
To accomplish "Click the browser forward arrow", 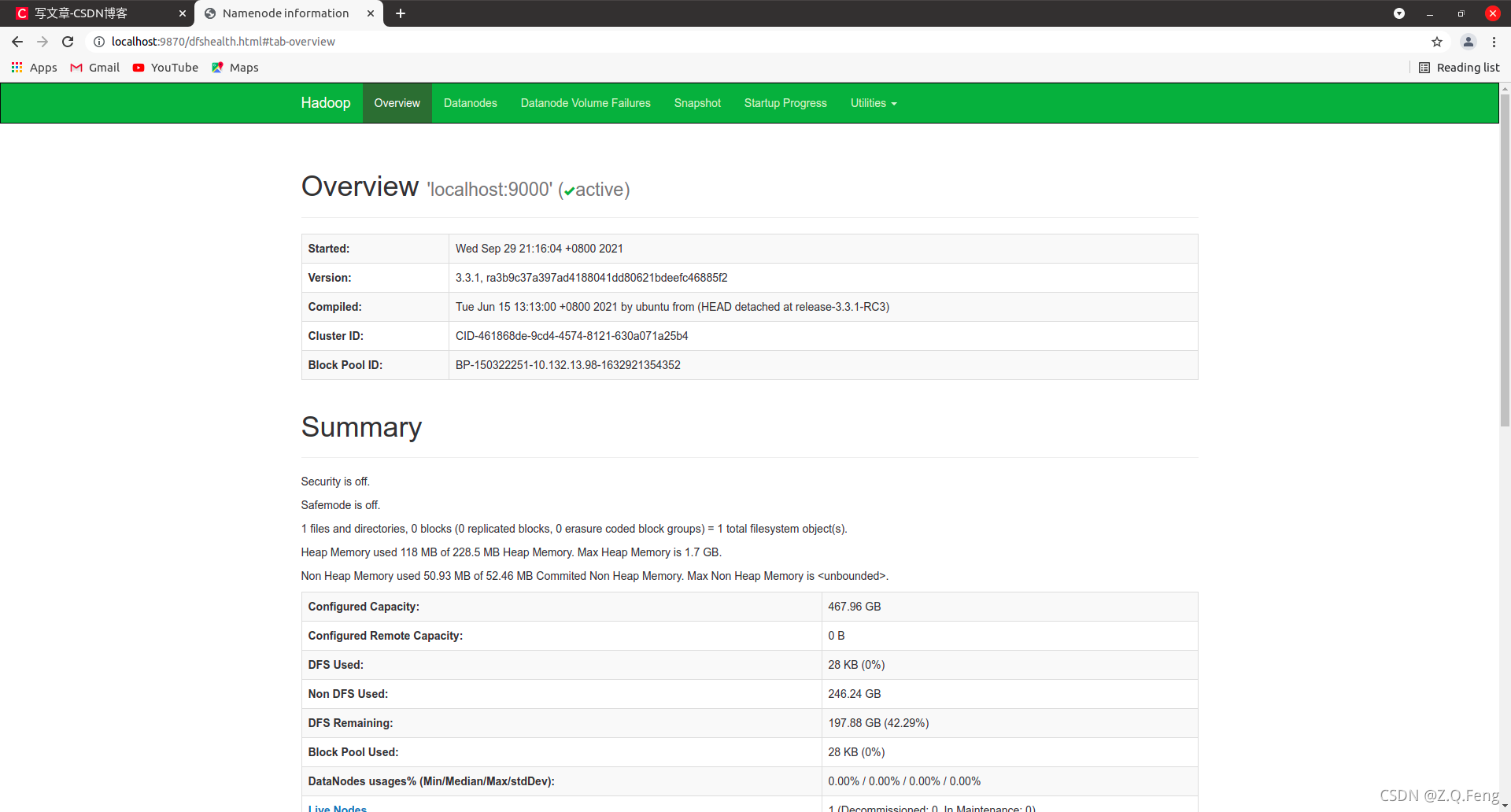I will pyautogui.click(x=42, y=42).
